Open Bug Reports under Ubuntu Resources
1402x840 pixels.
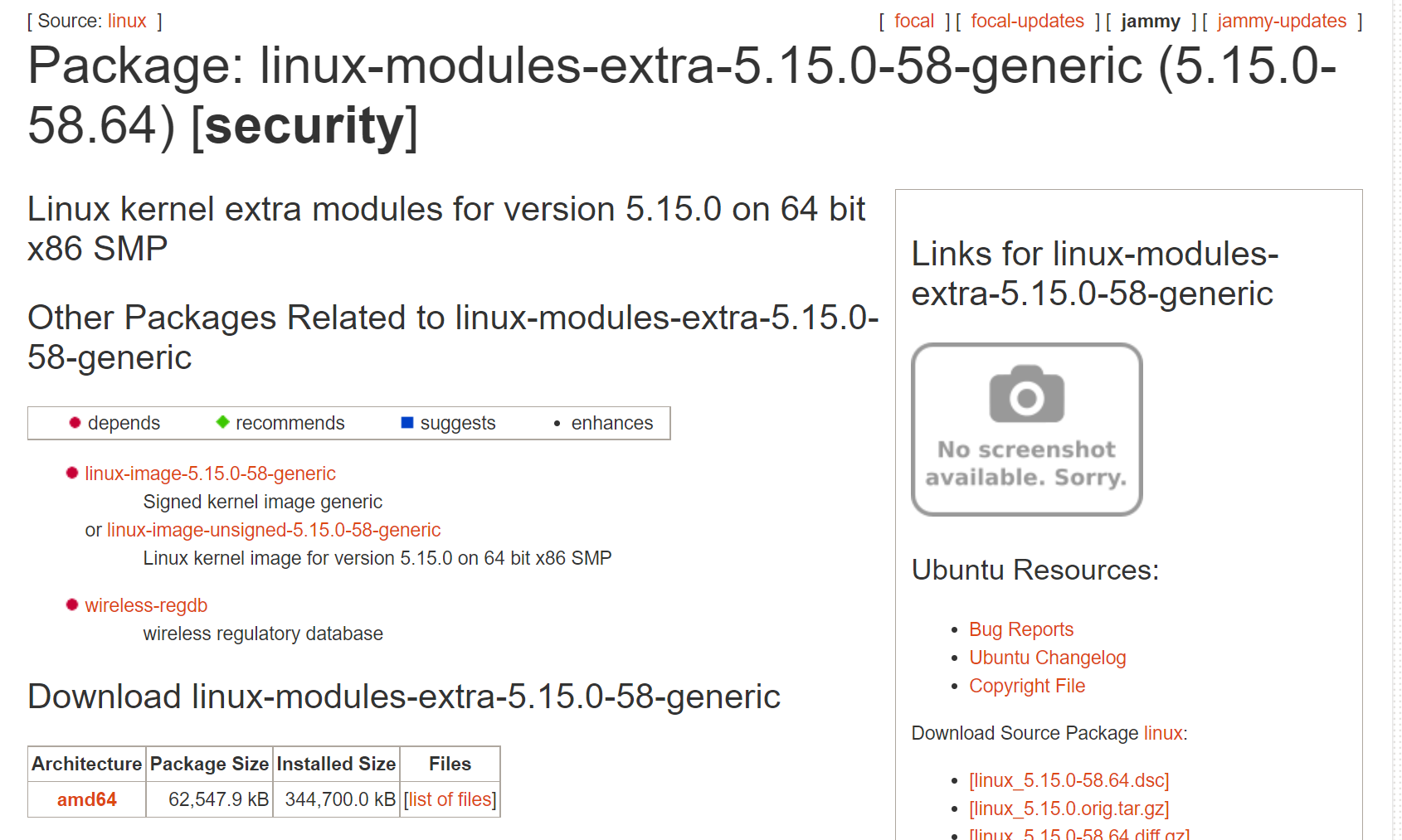1020,629
